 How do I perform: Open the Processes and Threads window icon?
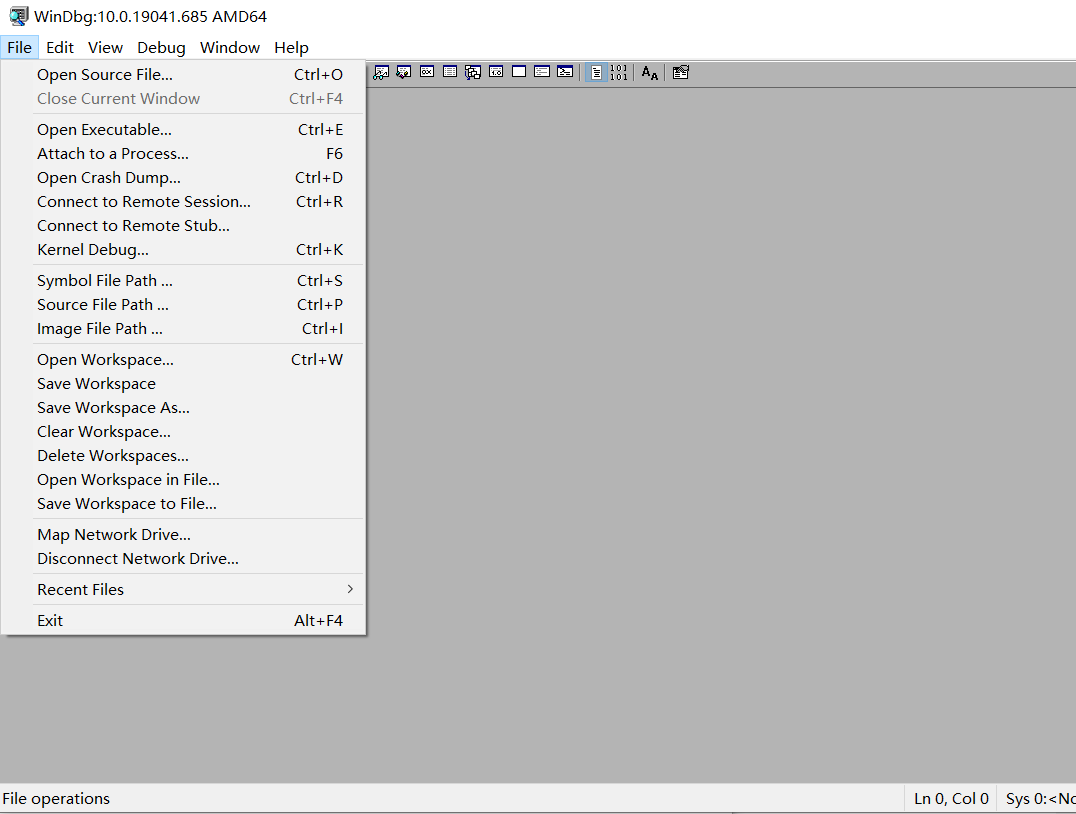542,72
